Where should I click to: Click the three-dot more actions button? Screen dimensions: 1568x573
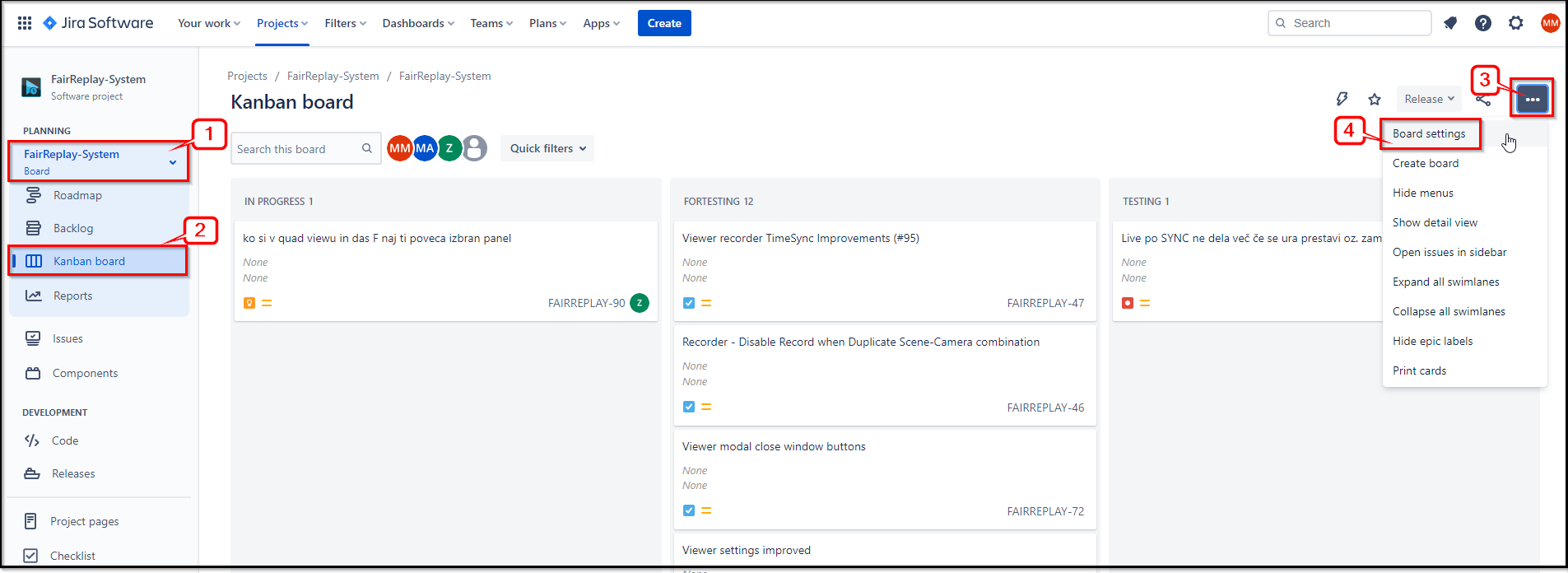click(1532, 99)
